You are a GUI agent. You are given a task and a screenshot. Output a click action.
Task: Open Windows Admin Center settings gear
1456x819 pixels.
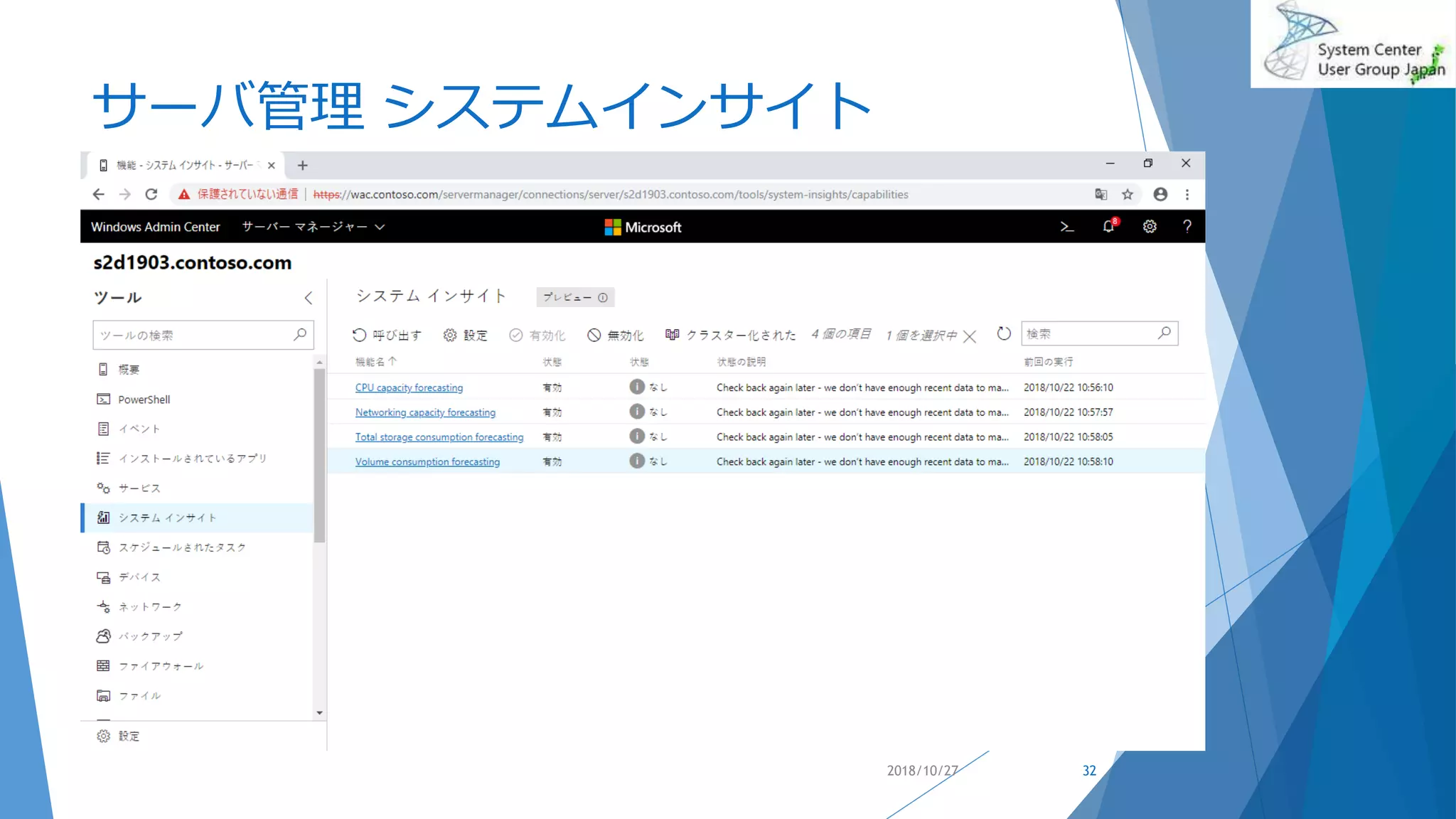point(1150,227)
